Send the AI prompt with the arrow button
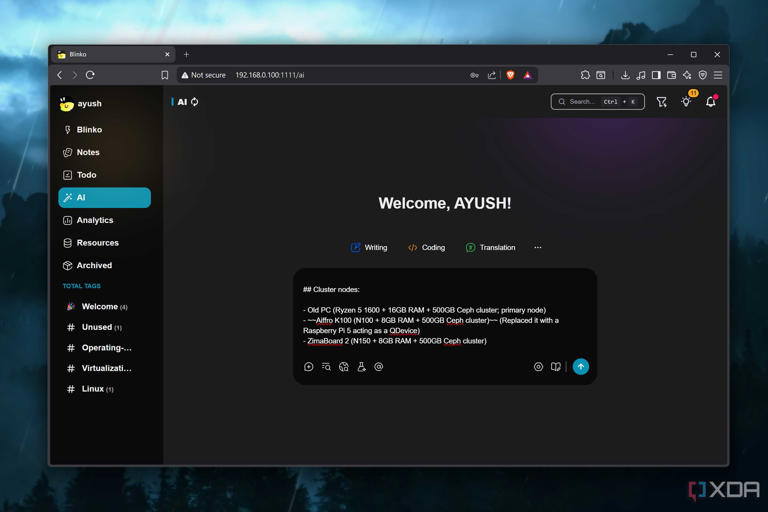The width and height of the screenshot is (768, 512). [x=580, y=366]
